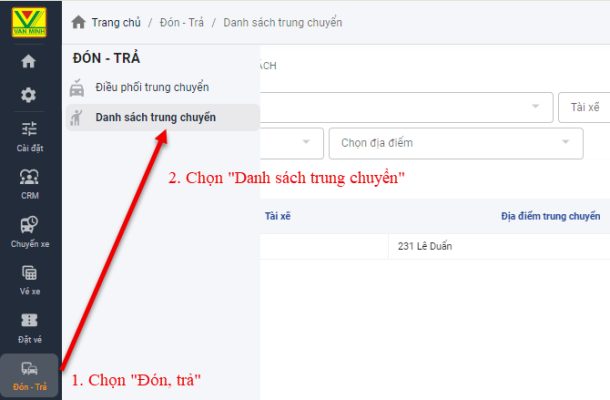Open the CRM module
The width and height of the screenshot is (610, 400).
coord(29,183)
